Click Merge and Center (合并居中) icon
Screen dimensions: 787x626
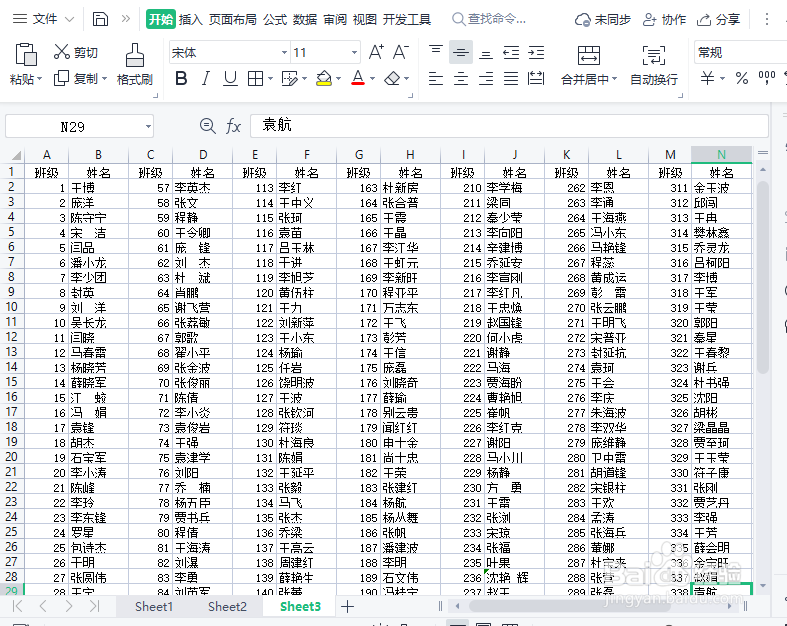pyautogui.click(x=589, y=55)
